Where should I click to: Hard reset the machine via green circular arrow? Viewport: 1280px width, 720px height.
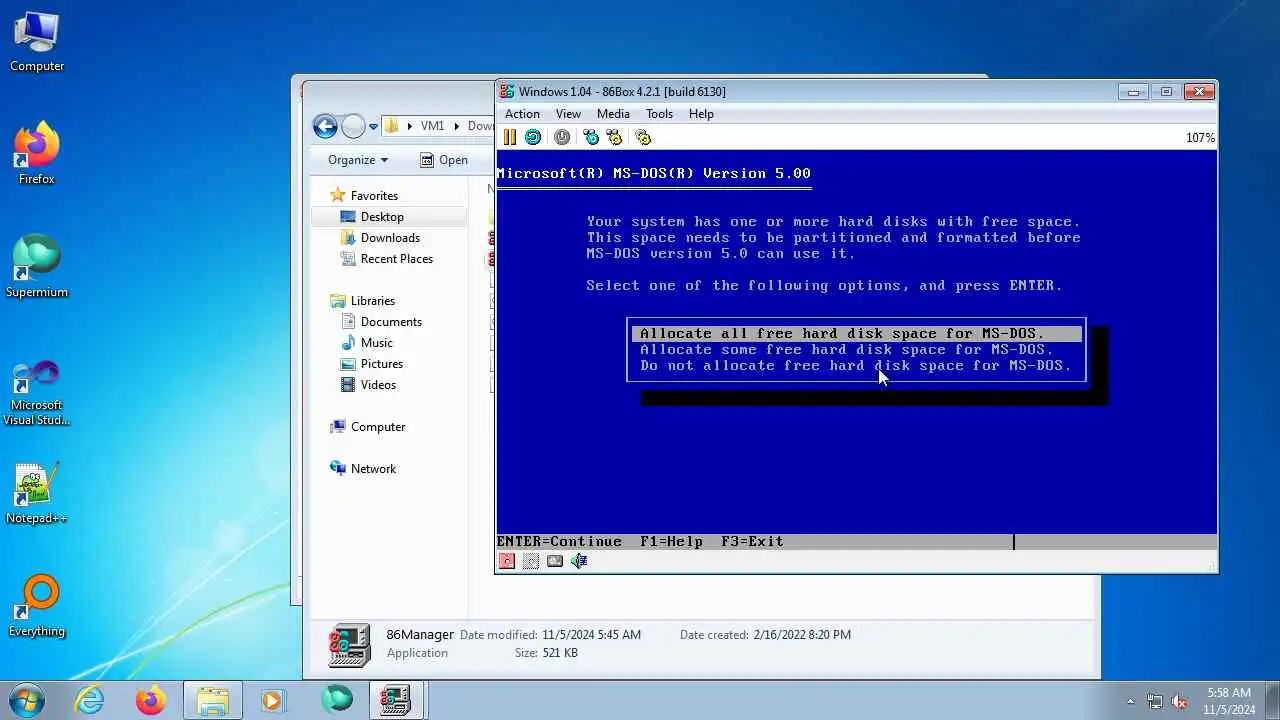(533, 137)
